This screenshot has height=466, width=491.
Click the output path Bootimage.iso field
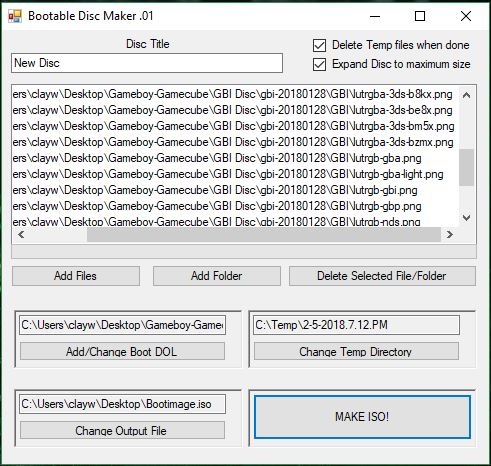(122, 404)
